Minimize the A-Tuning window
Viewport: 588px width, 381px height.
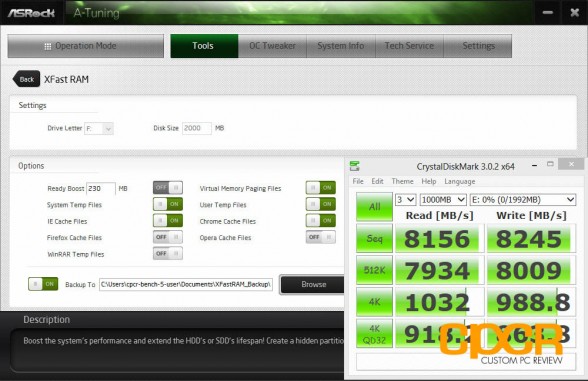(548, 12)
